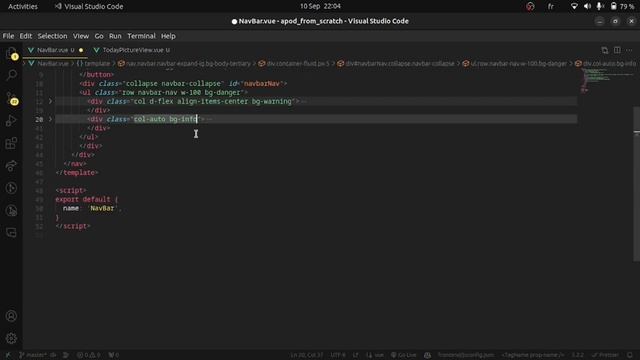The image size is (640, 360).
Task: Click 'NavBar.vue' breadcrumb segment
Action: (49, 64)
